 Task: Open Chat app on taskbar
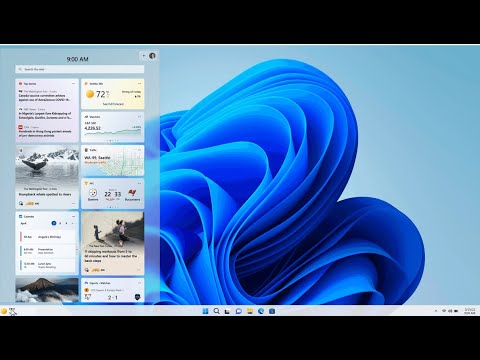tap(239, 311)
